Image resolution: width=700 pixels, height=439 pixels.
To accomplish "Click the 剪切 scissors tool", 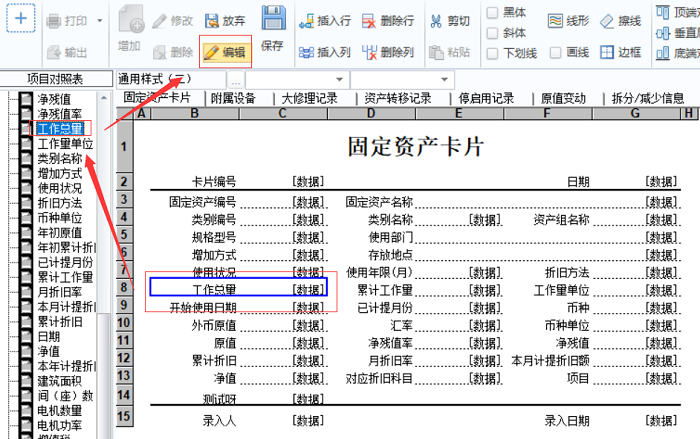I will click(450, 21).
